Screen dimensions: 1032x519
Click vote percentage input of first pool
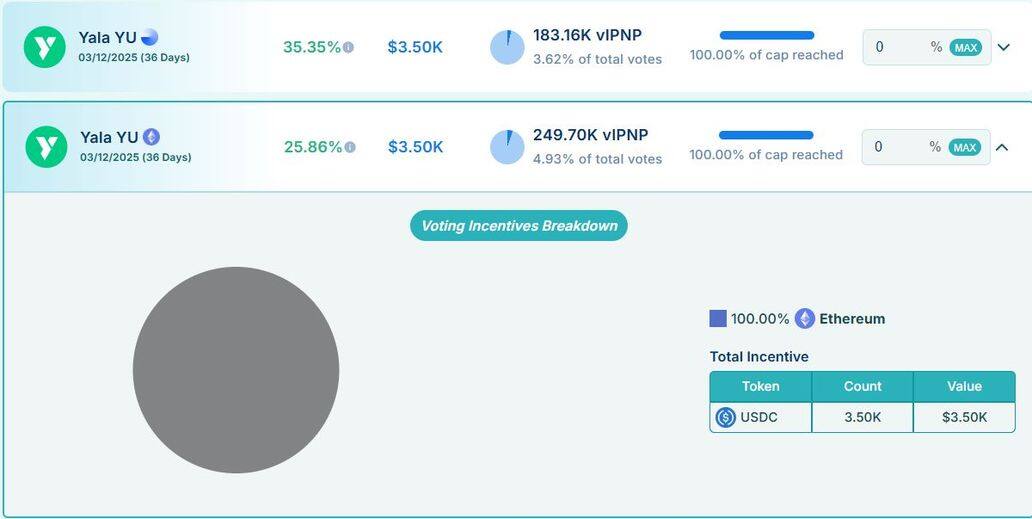point(896,47)
